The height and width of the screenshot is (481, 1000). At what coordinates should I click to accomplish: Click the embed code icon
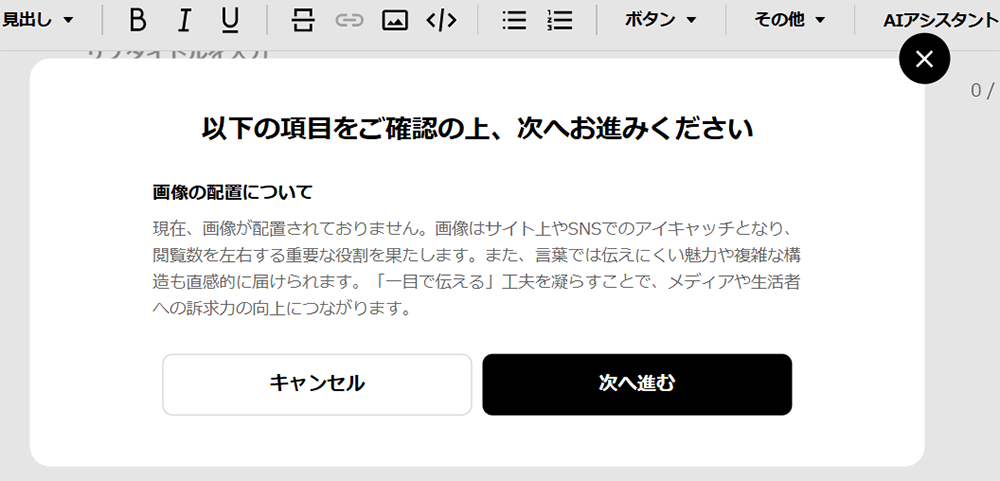(x=441, y=20)
